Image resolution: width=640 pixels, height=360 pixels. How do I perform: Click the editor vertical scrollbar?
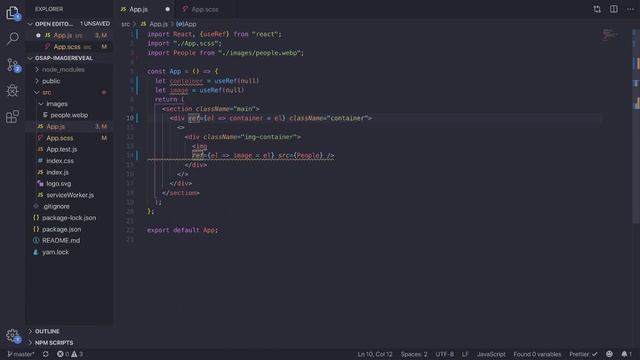pos(636,127)
